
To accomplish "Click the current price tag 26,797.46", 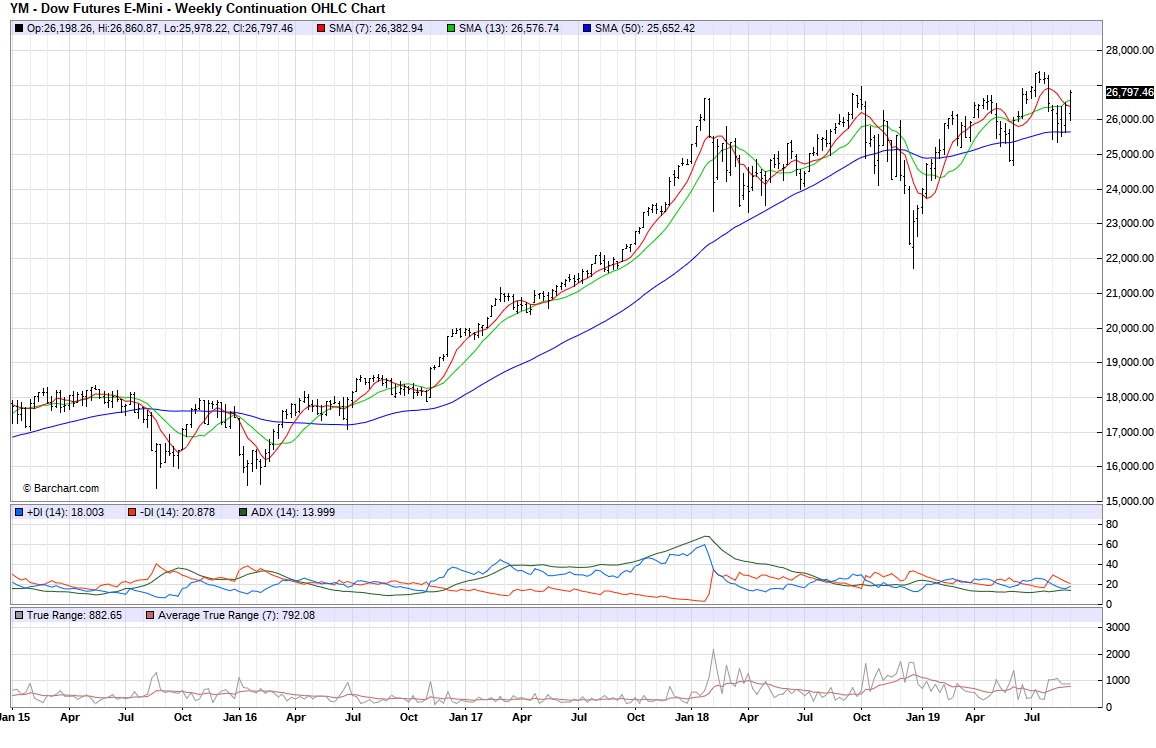I will pyautogui.click(x=1129, y=92).
